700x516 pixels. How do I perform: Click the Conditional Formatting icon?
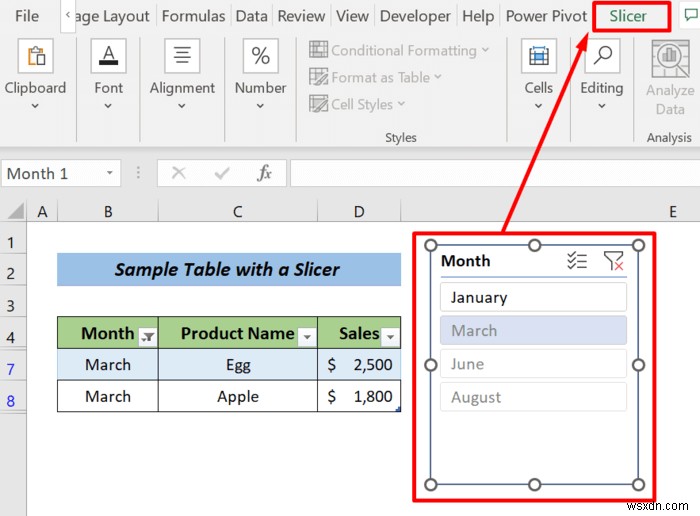coord(318,50)
